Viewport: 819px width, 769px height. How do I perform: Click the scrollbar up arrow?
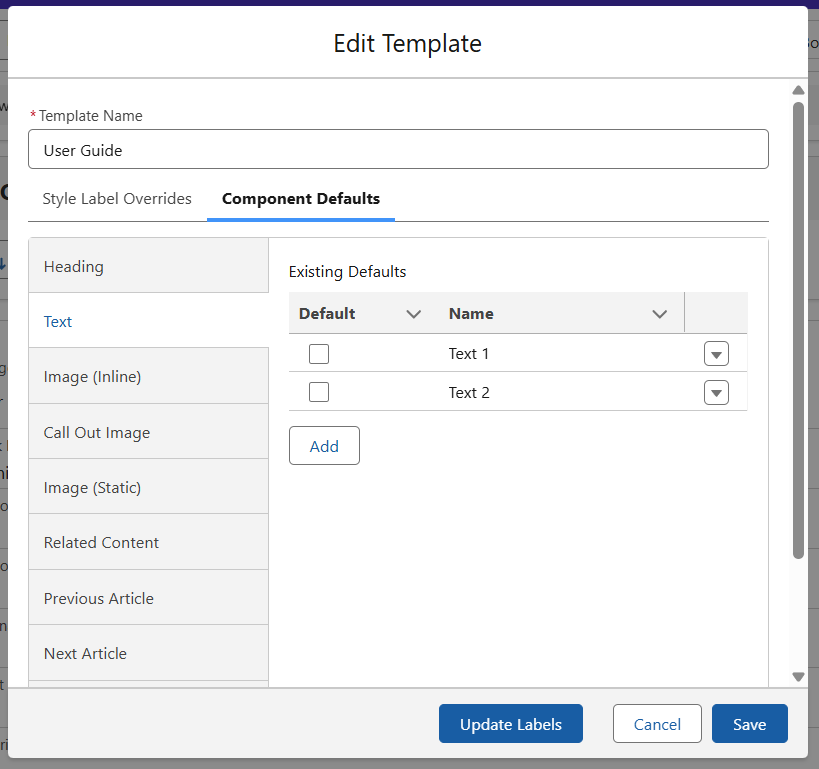(798, 90)
